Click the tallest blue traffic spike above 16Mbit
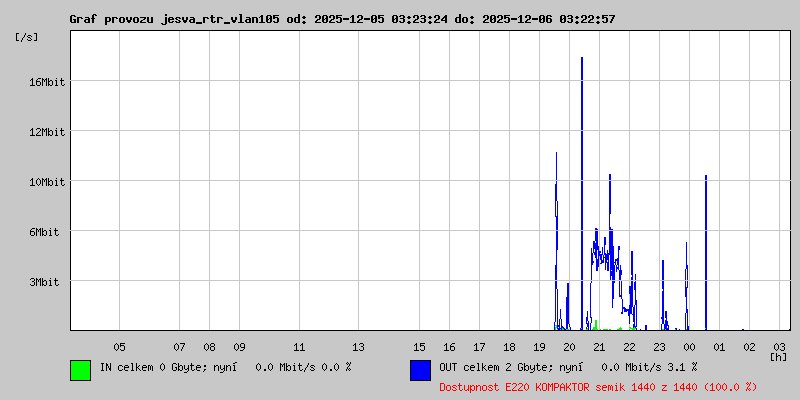Screen dimensions: 800x400 point(582,120)
